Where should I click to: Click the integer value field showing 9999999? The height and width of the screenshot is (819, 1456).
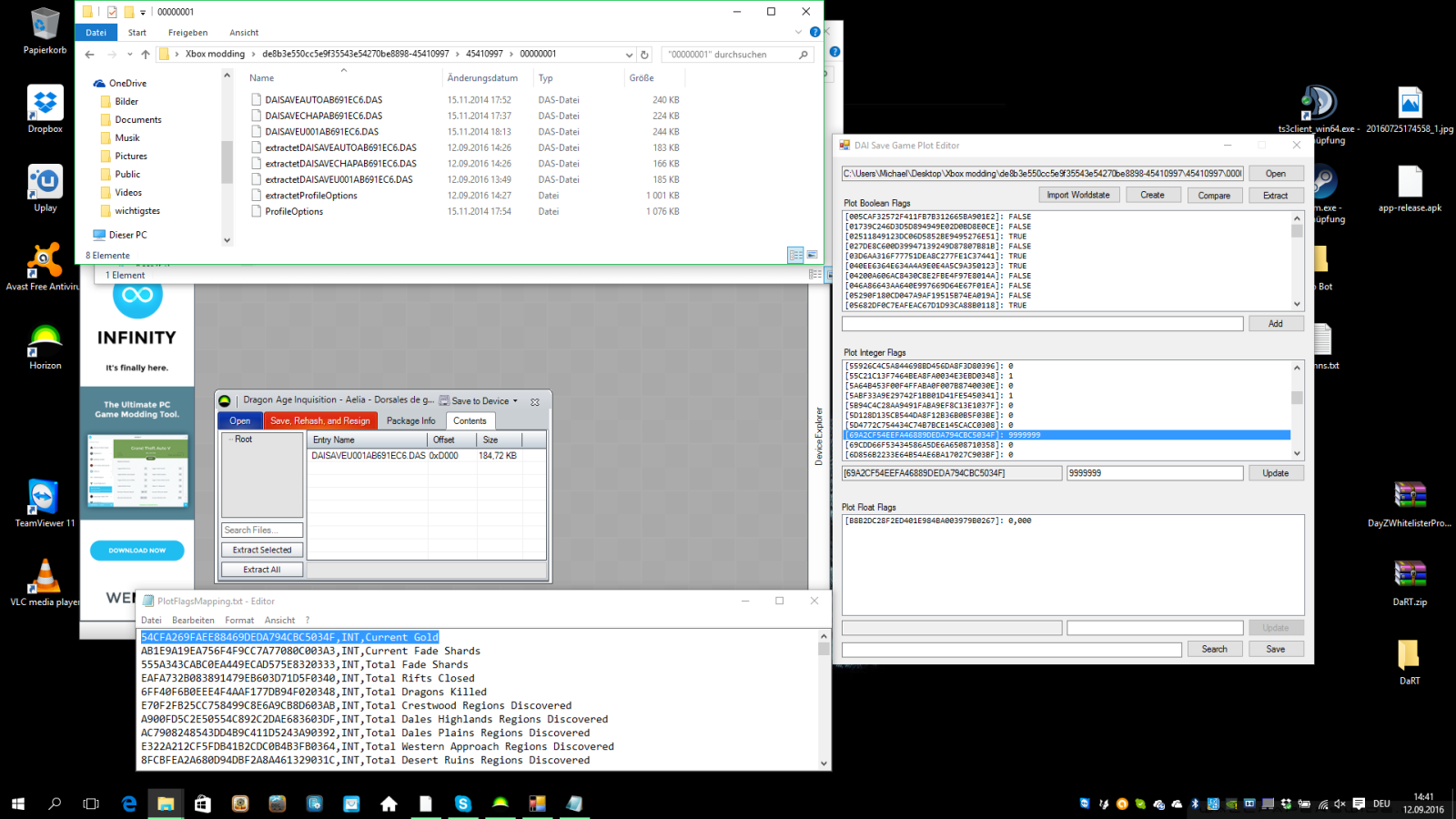(1155, 473)
